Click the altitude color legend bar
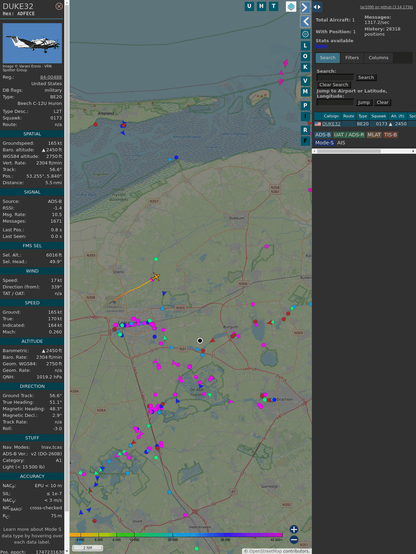The height and width of the screenshot is (554, 416). 176,535
